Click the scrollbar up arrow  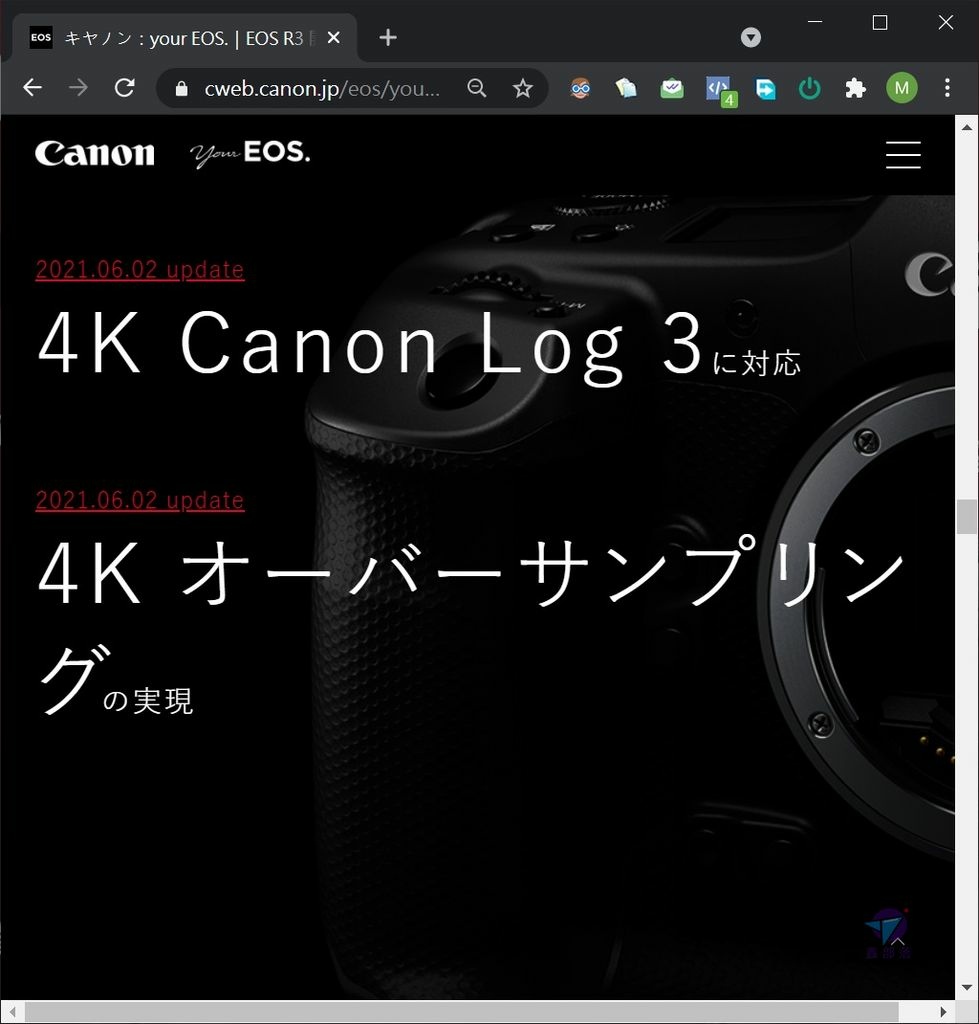(967, 127)
